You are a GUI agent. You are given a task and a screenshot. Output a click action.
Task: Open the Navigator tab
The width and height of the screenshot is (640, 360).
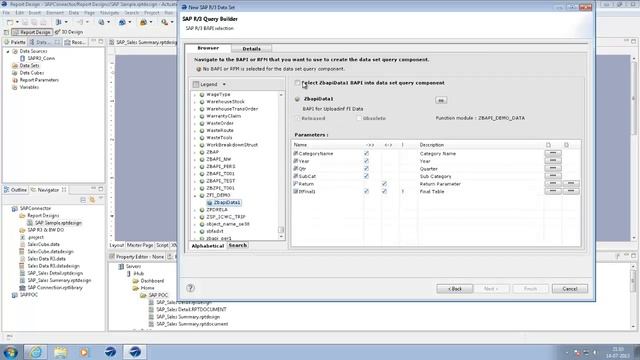click(48, 190)
